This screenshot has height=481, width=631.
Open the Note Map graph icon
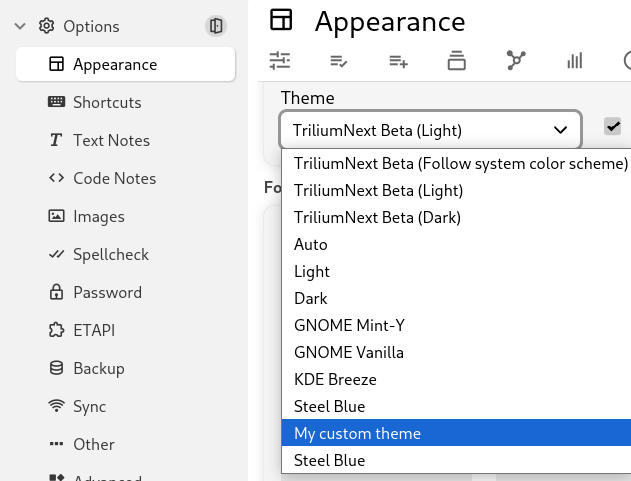point(516,61)
